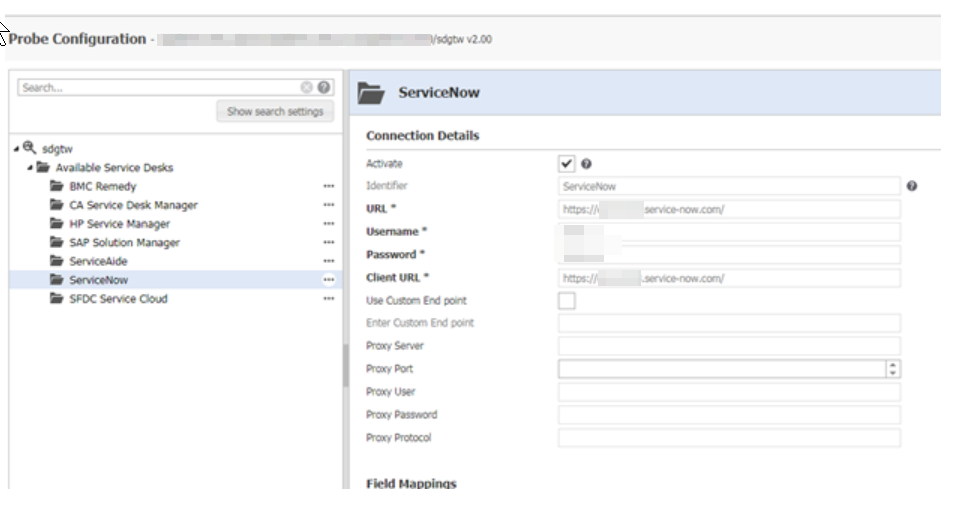Screen dimensions: 964x525
Task: Open the ellipsis menu for BMC Remedy
Action: pos(328,187)
